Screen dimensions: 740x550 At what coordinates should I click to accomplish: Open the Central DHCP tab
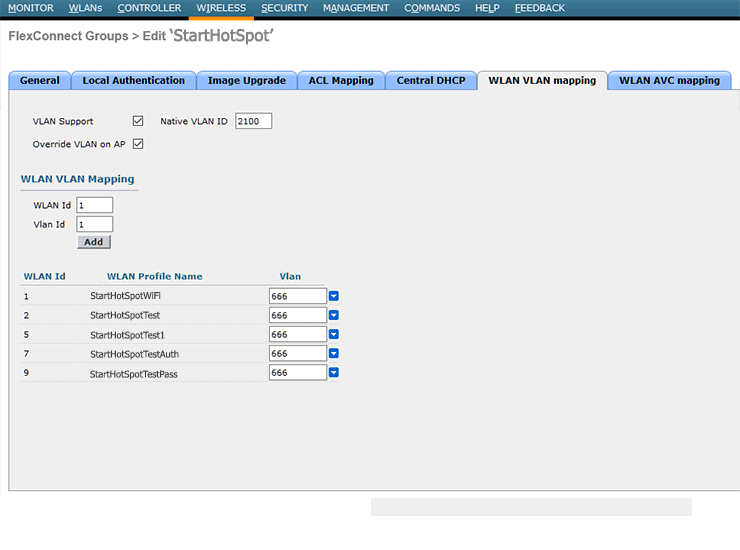[431, 81]
